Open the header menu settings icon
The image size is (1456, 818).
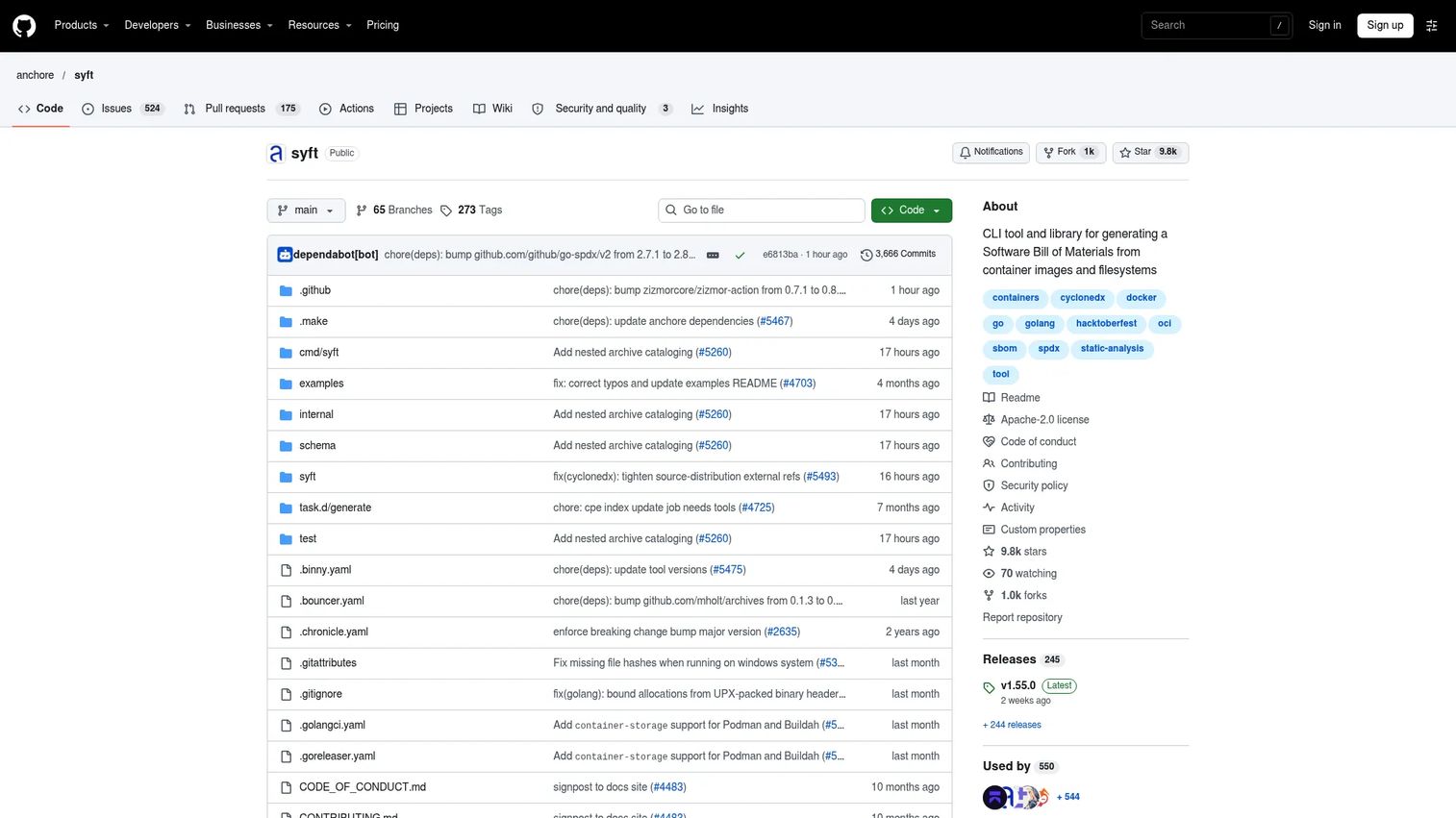tap(1432, 26)
